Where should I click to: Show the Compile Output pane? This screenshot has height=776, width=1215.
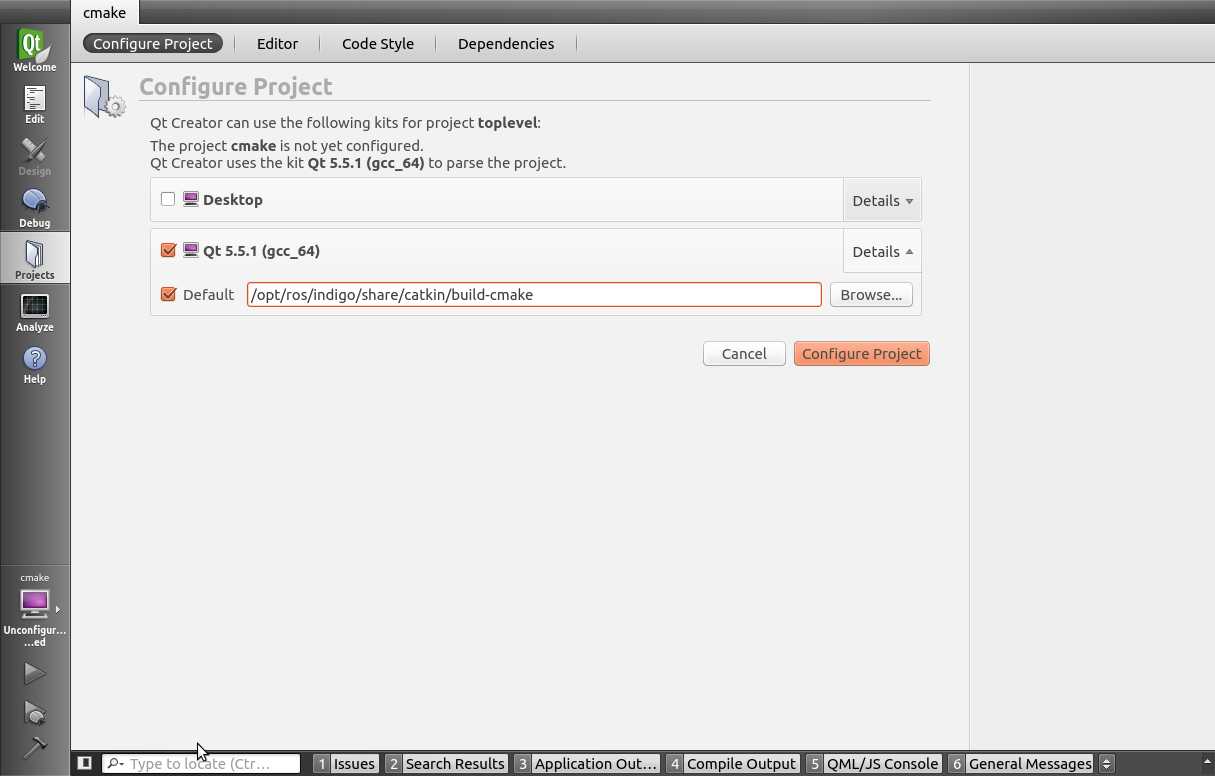pyautogui.click(x=733, y=763)
